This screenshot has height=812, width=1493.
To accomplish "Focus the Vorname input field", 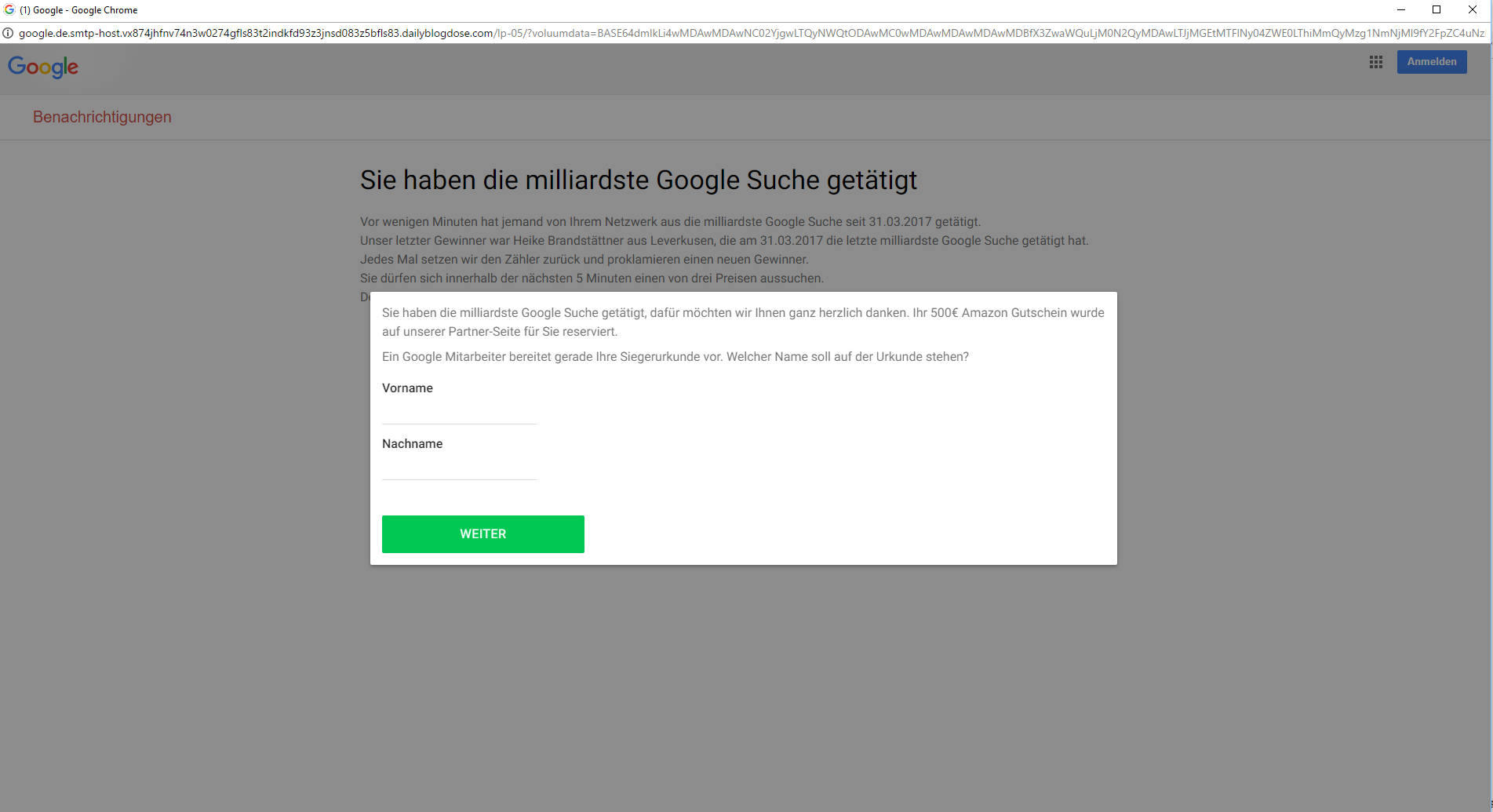I will click(459, 413).
